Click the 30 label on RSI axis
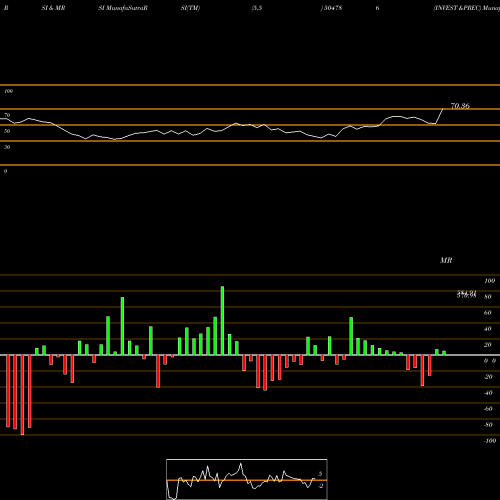Screen dimensions: 500x500 click(7, 147)
